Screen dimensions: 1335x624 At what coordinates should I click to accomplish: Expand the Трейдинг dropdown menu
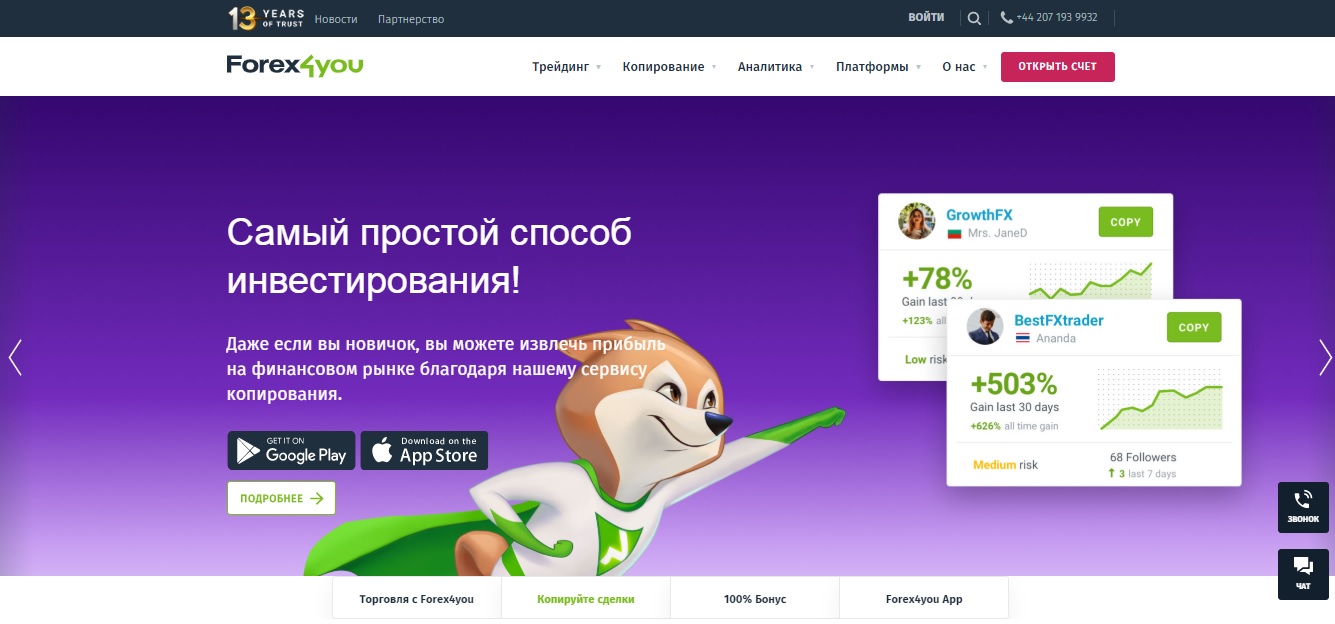coord(566,67)
